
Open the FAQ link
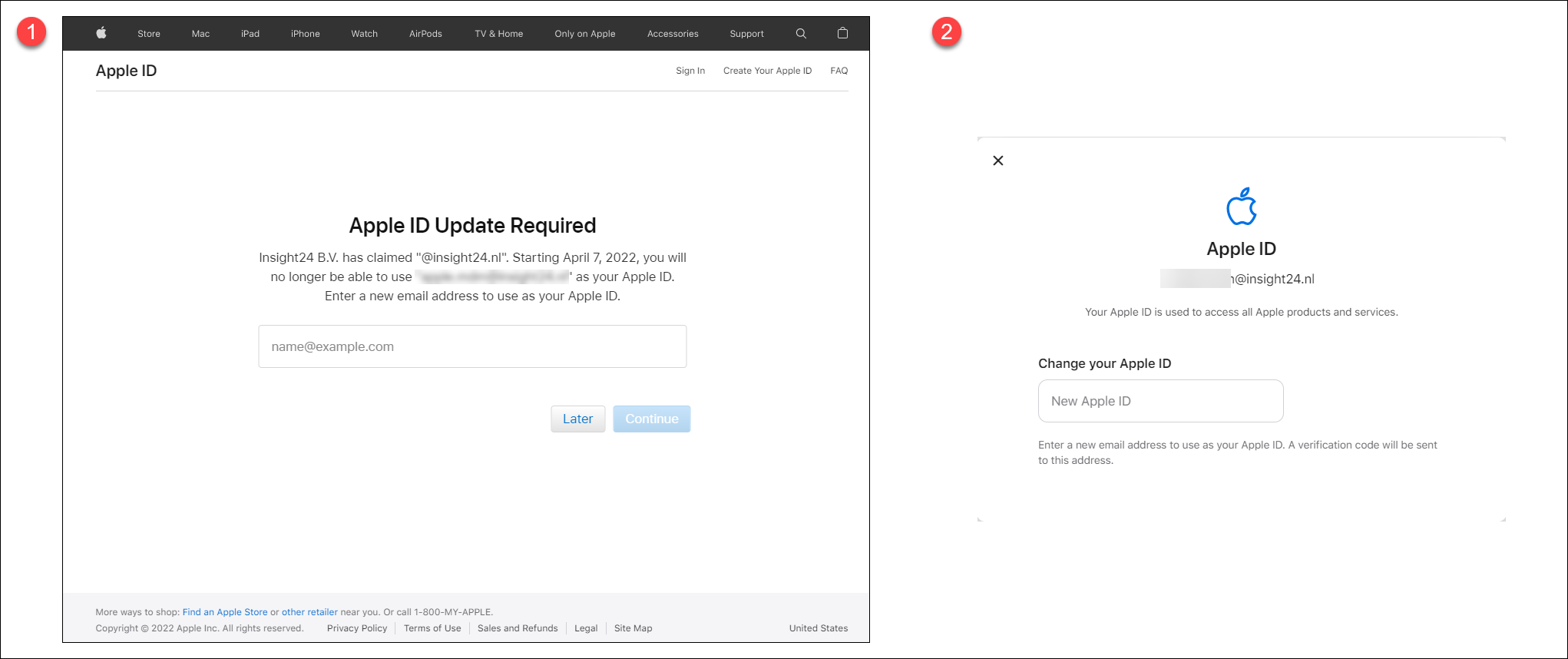tap(839, 71)
